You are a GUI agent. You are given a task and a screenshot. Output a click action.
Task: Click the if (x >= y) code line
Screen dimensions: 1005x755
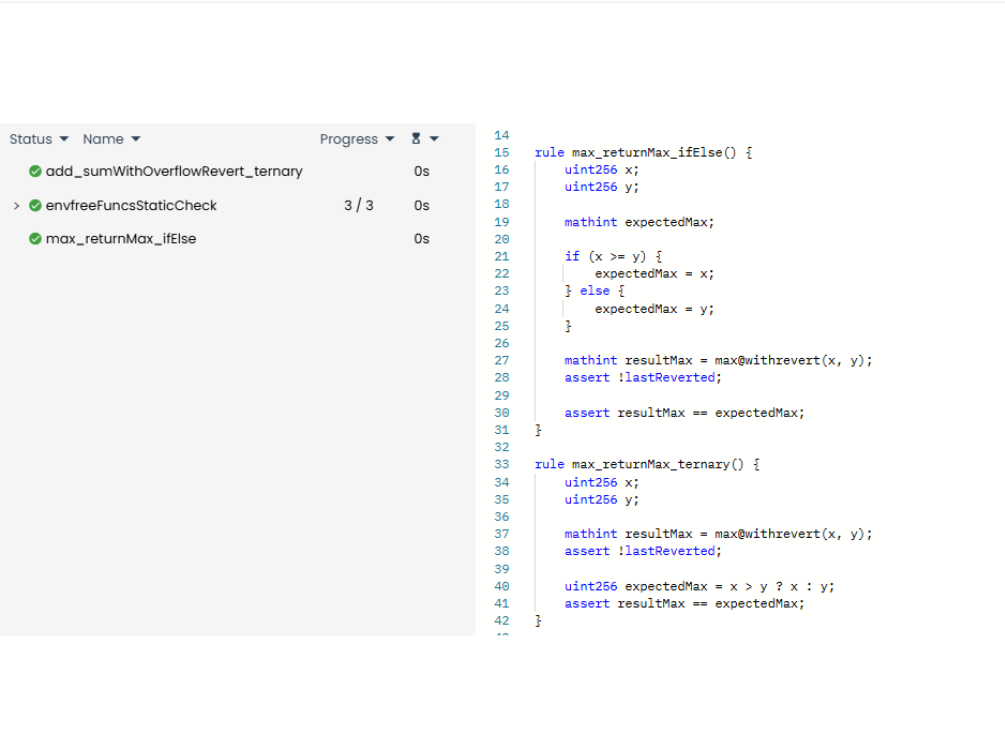click(612, 256)
